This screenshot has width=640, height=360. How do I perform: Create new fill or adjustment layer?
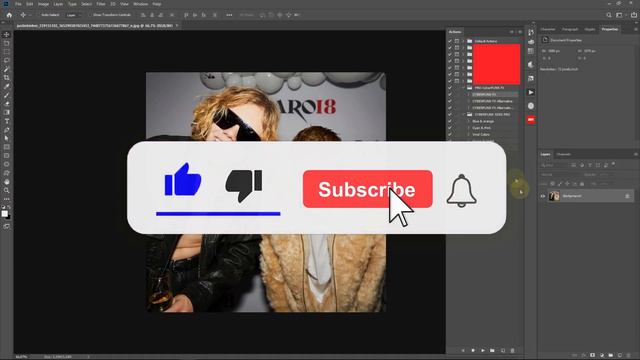pos(602,355)
